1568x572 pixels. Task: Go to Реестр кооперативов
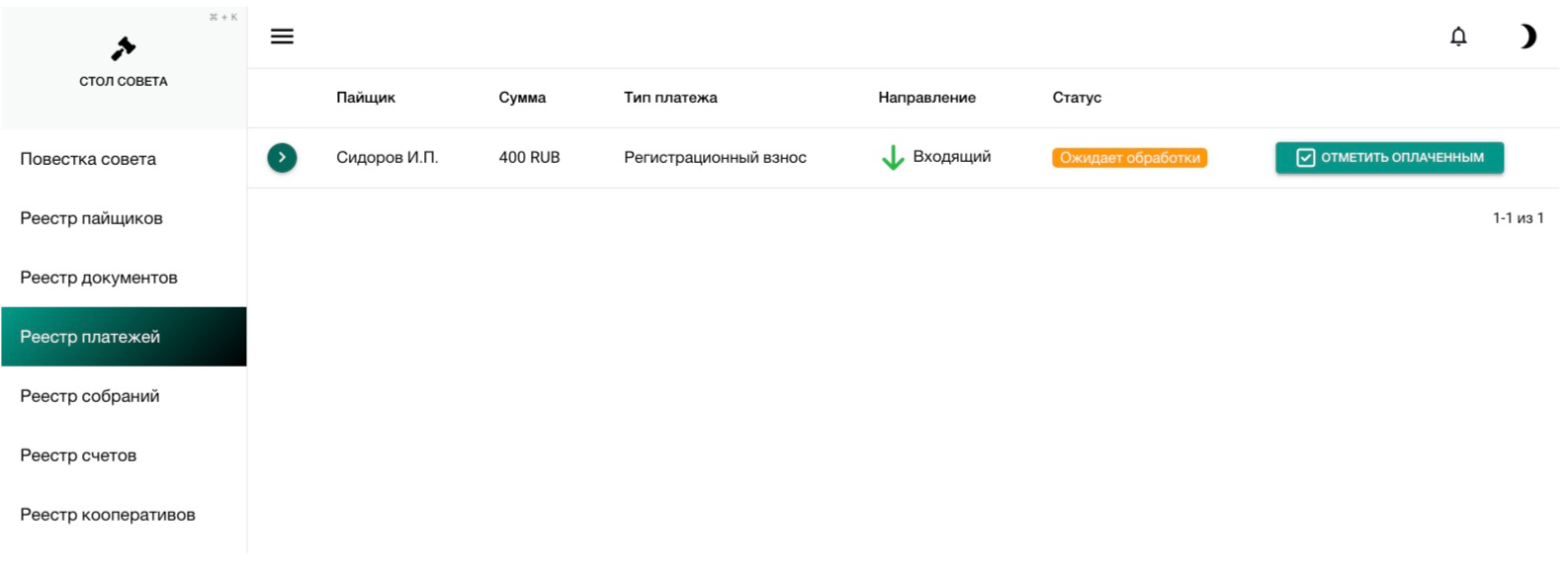click(108, 515)
